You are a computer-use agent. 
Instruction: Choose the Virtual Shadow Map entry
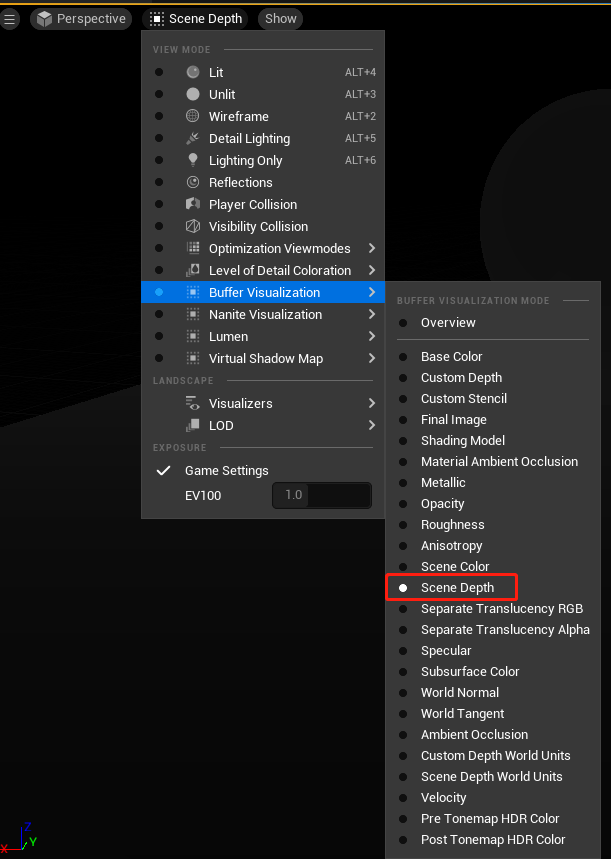point(263,358)
